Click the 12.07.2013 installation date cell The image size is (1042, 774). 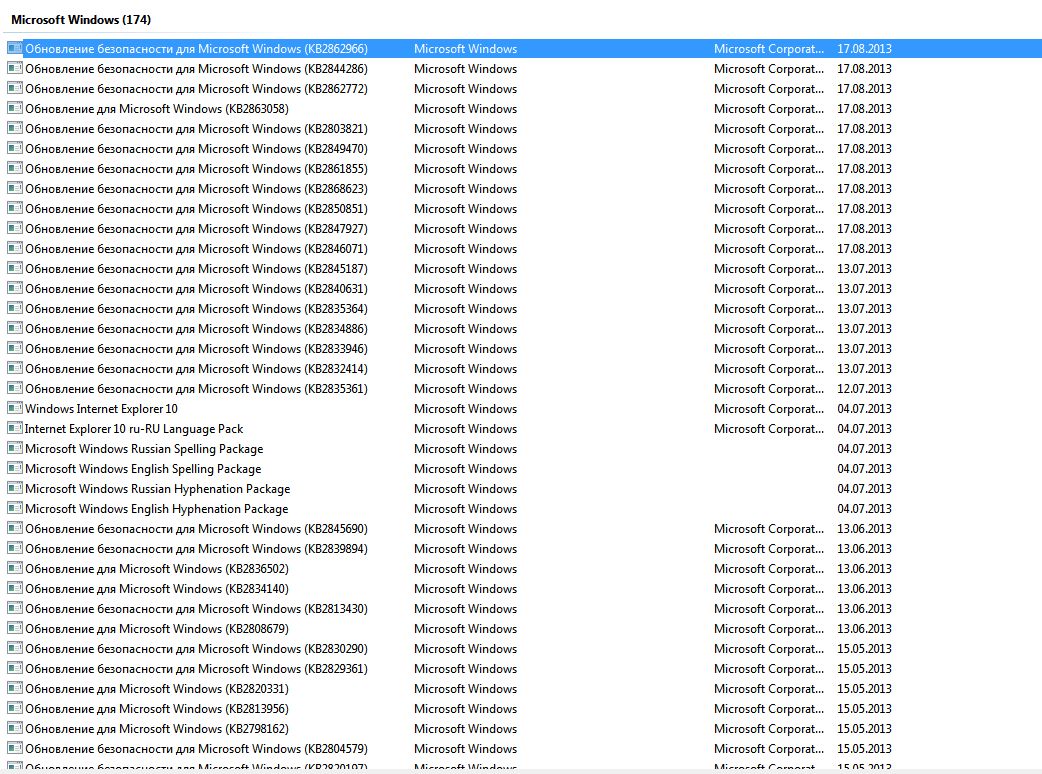(863, 389)
